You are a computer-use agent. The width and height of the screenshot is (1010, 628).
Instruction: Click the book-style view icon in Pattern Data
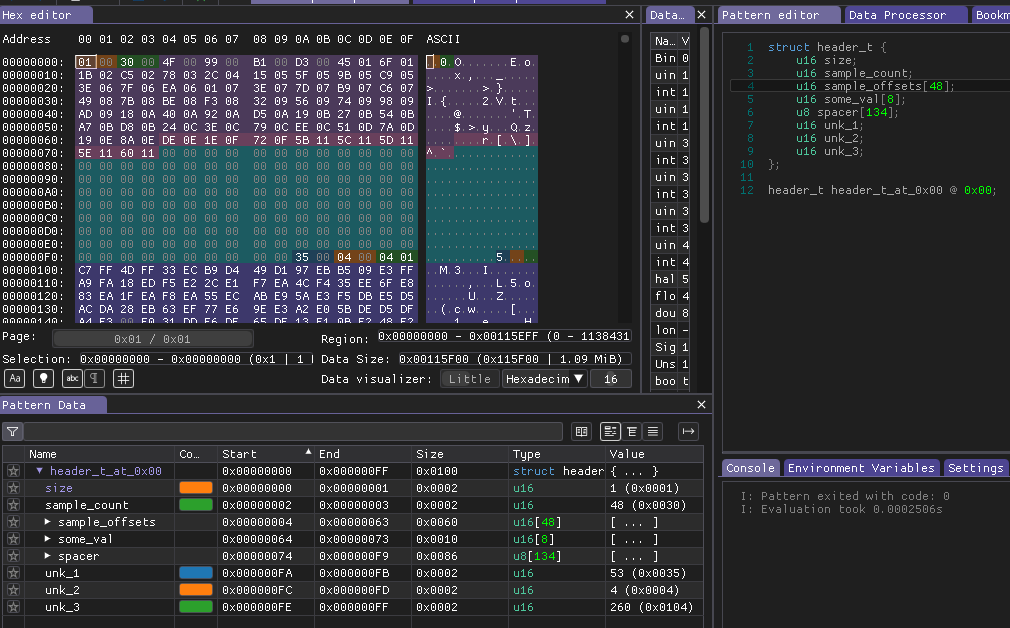pos(582,432)
